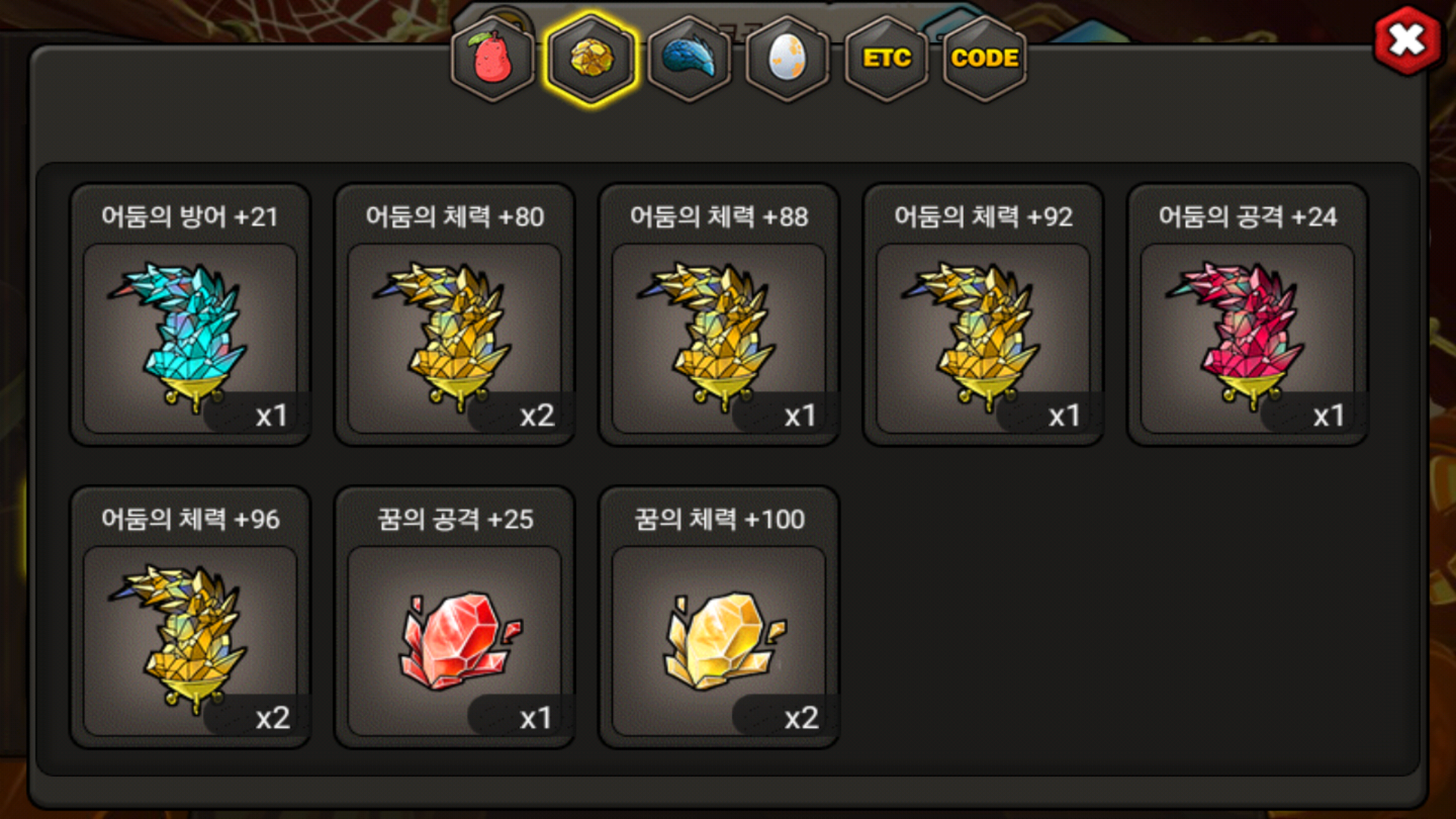Open the red fruit food tab

pos(493,58)
